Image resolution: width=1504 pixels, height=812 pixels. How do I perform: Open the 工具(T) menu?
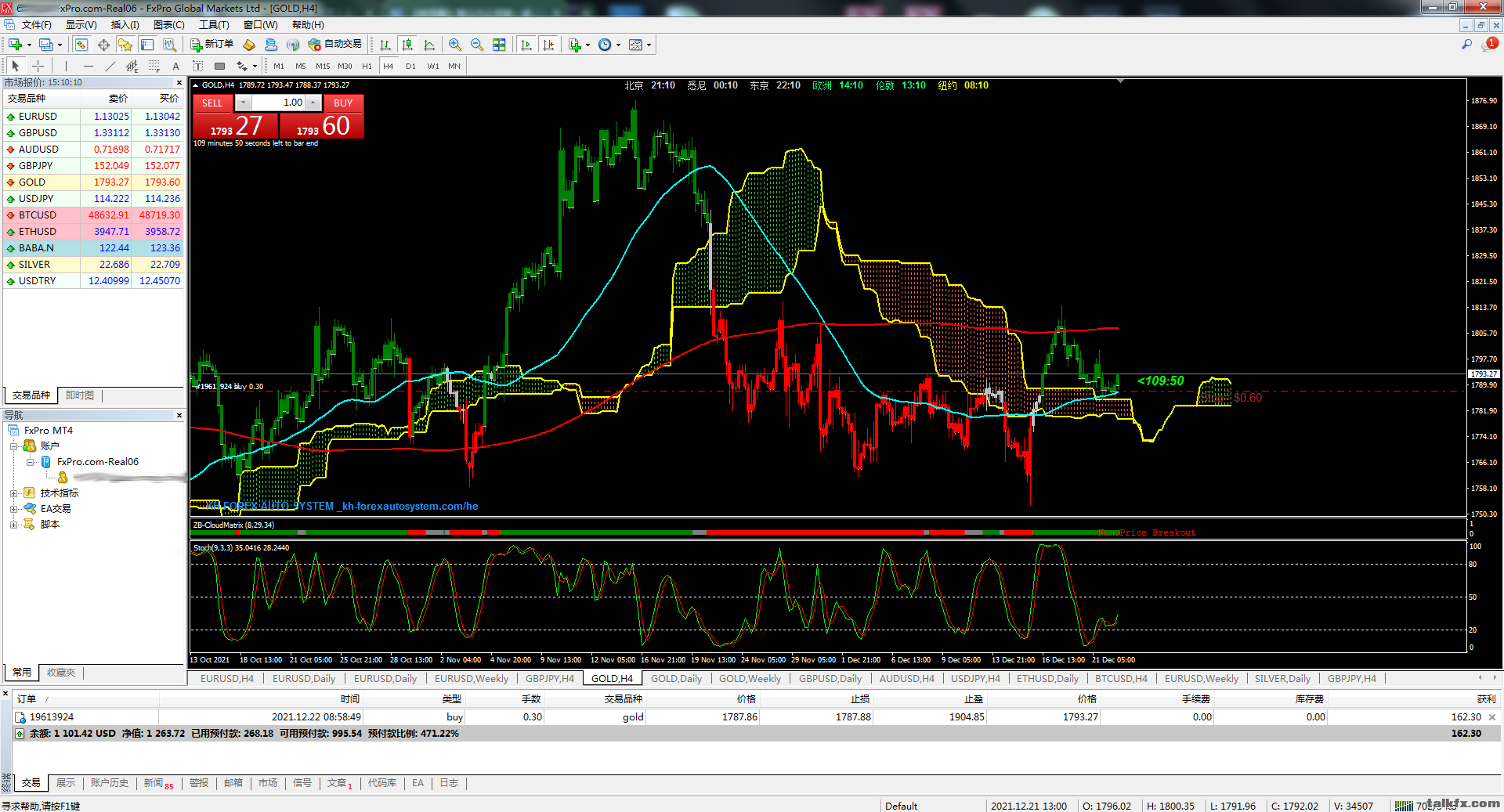(214, 25)
